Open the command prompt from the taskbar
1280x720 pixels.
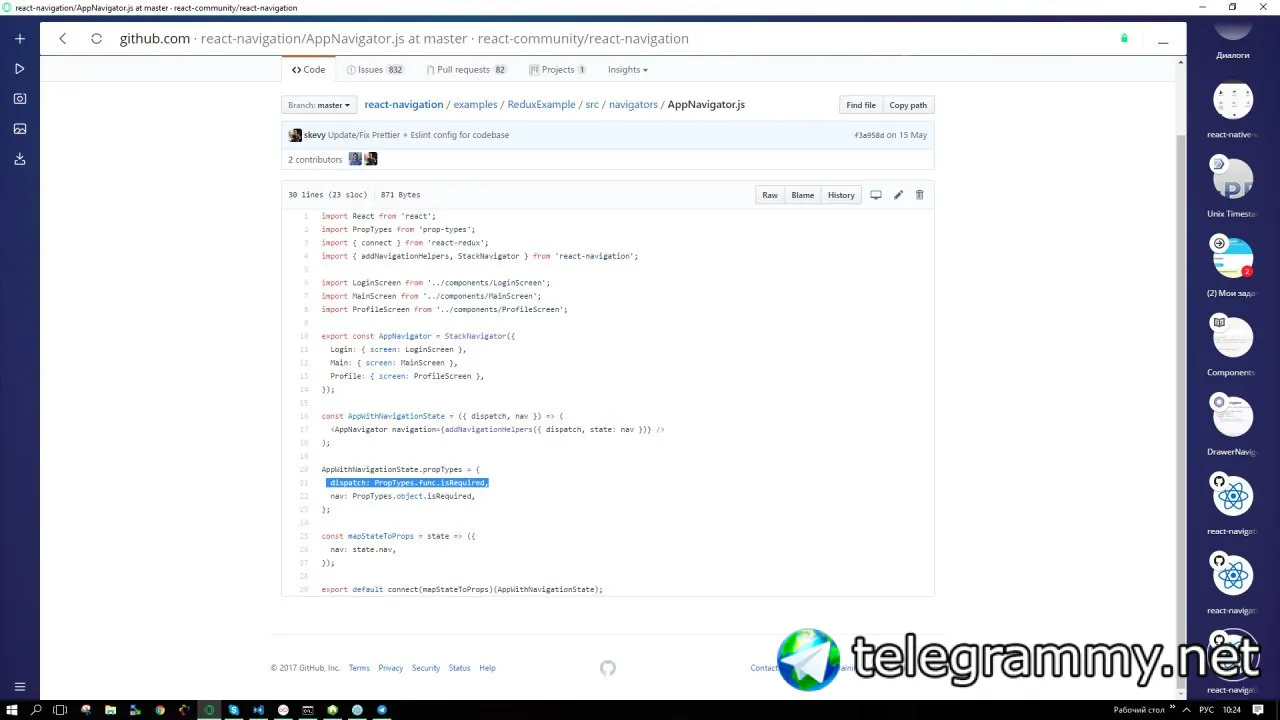pyautogui.click(x=308, y=710)
